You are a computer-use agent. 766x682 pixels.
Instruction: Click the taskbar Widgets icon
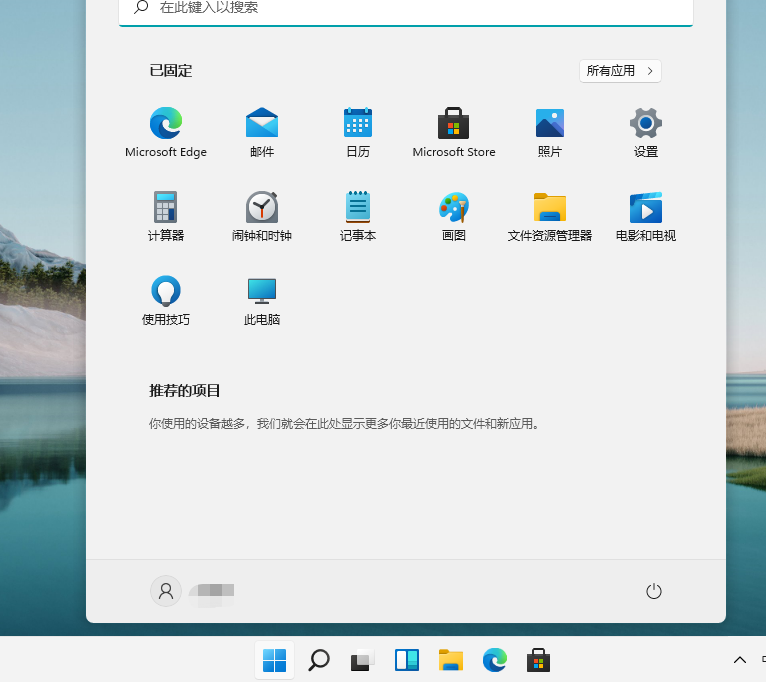point(407,660)
